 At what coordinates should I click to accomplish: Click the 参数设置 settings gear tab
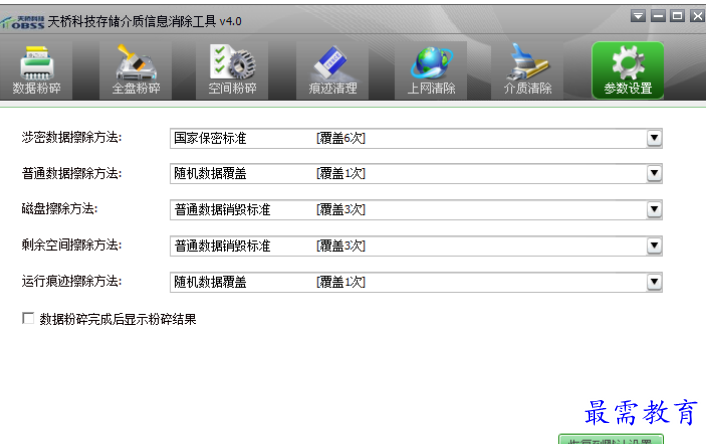tap(628, 70)
